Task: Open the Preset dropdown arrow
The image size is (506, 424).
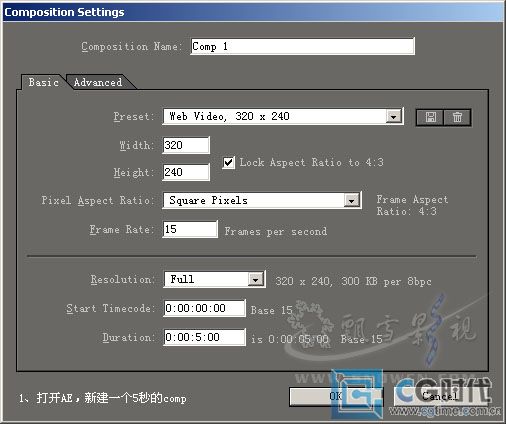Action: [x=393, y=117]
